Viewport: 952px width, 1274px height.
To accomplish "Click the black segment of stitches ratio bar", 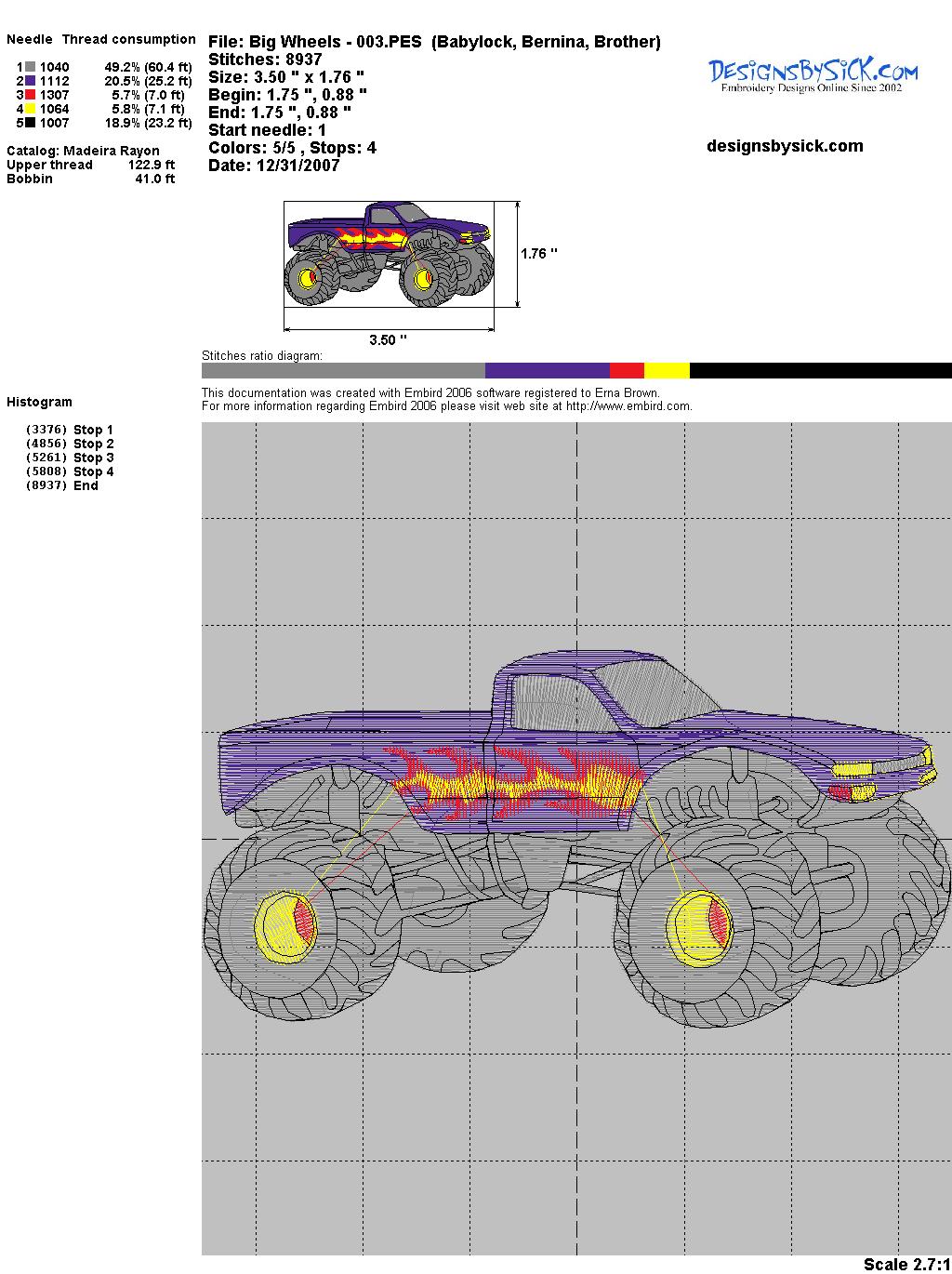I will pyautogui.click(x=820, y=370).
